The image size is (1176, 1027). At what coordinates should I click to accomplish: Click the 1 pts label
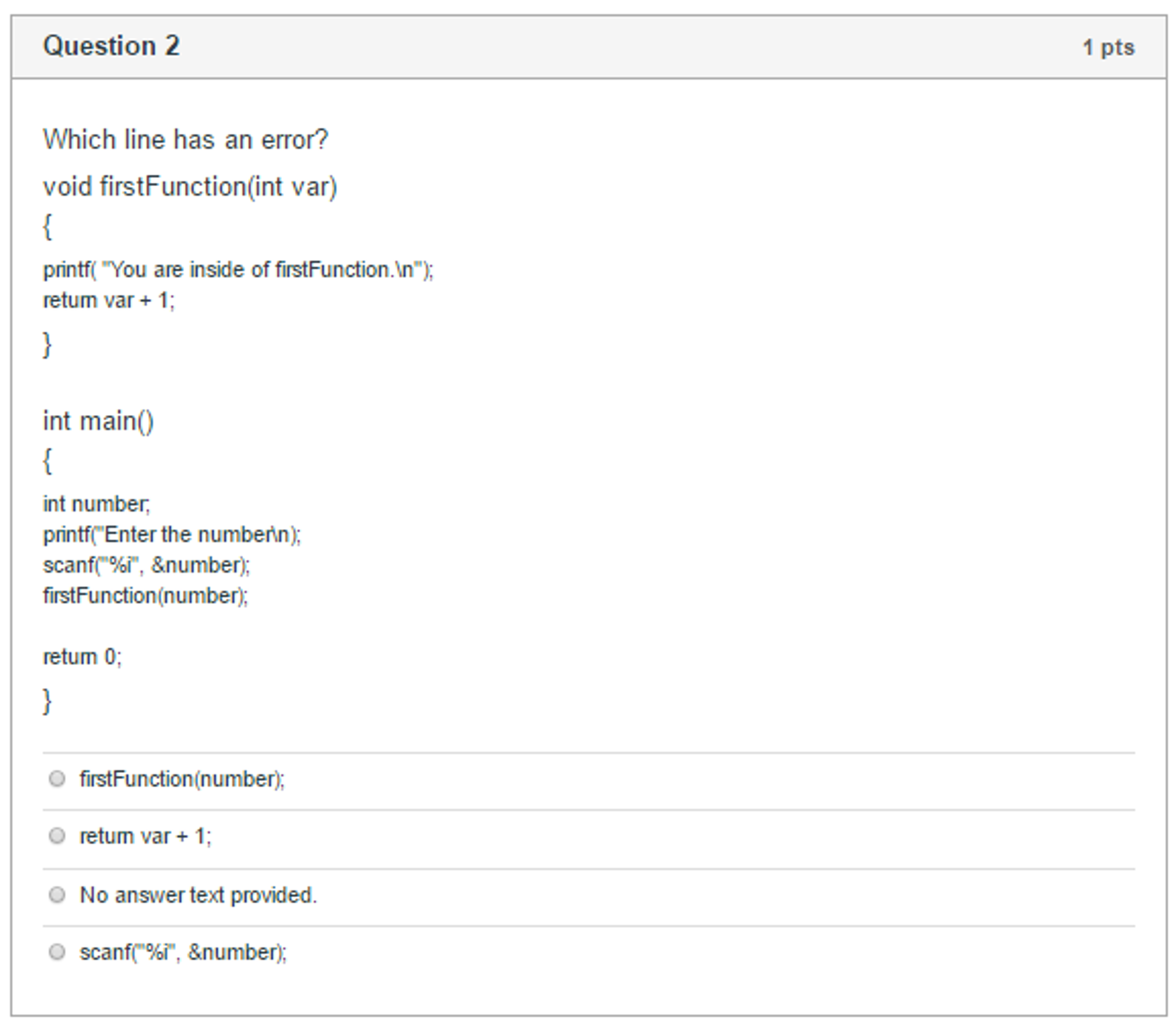point(1108,46)
